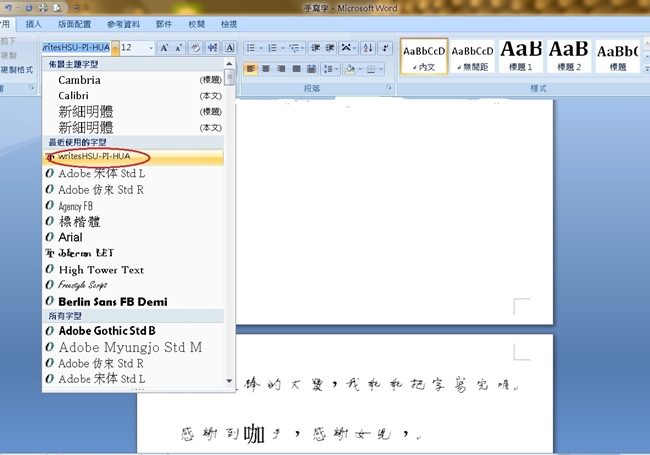Image resolution: width=650 pixels, height=455 pixels.
Task: Select 標楷體 font in list
Action: click(x=133, y=222)
